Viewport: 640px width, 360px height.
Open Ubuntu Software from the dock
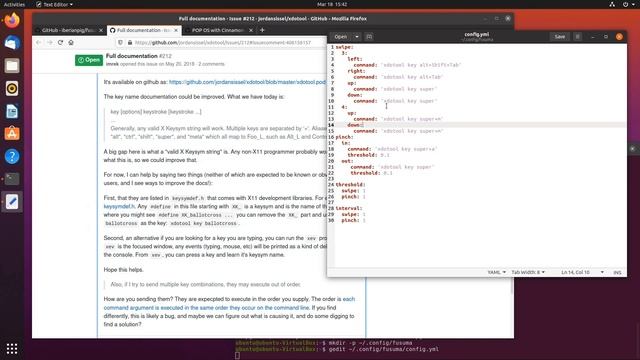point(12,133)
